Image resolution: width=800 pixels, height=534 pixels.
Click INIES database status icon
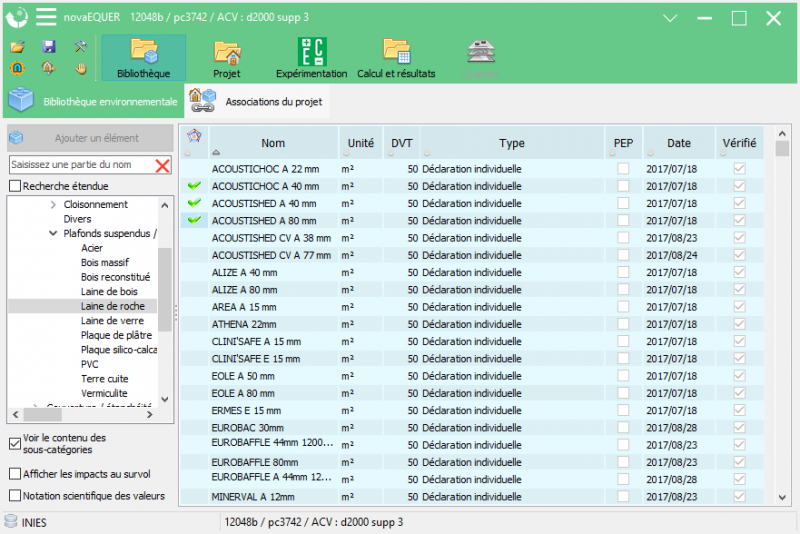(x=11, y=522)
